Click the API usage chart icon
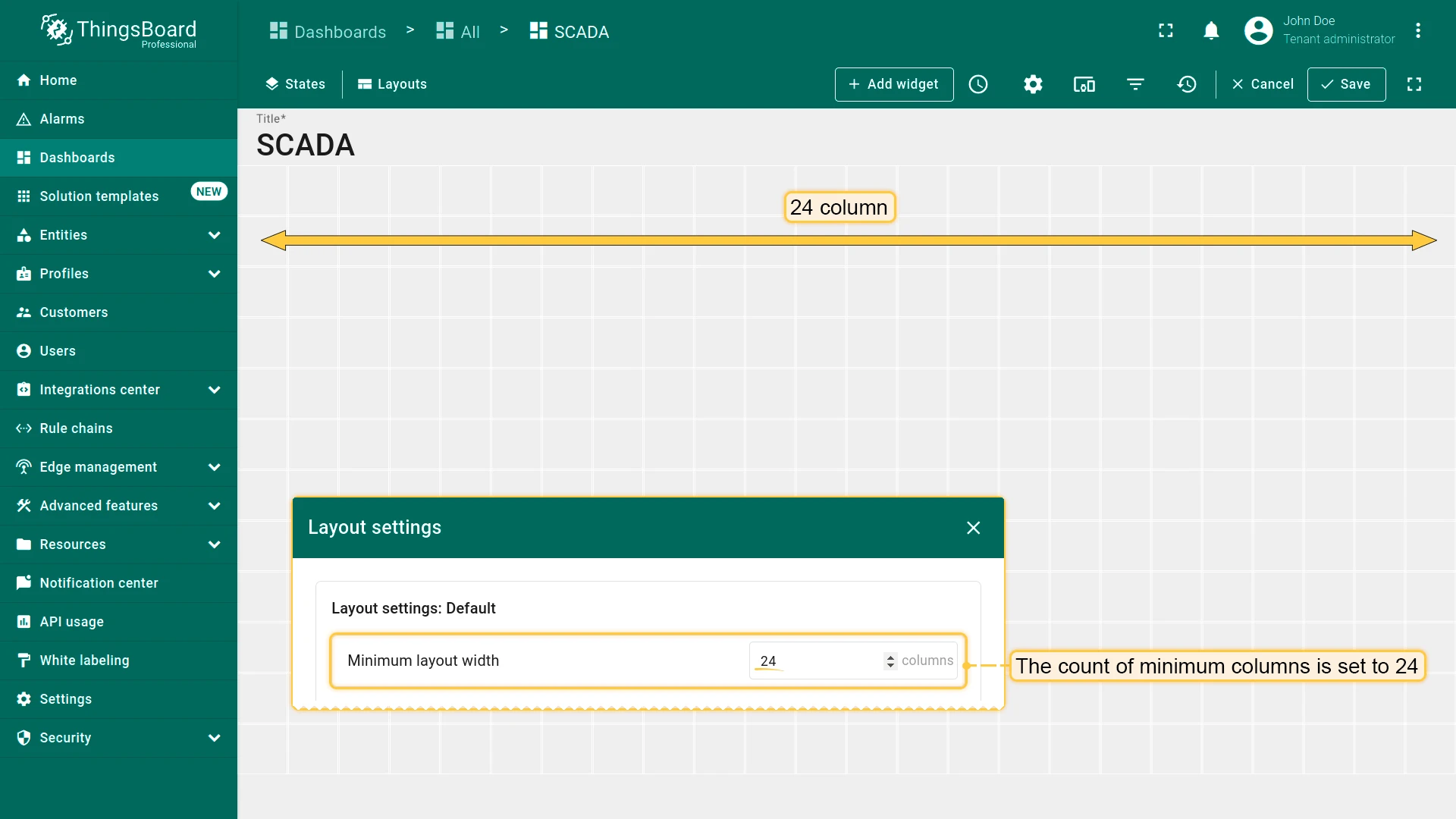 [x=24, y=622]
